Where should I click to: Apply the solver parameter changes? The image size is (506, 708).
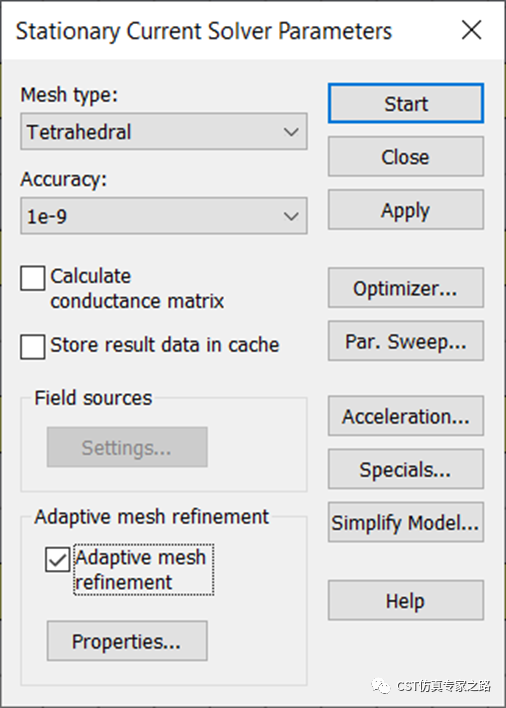406,210
